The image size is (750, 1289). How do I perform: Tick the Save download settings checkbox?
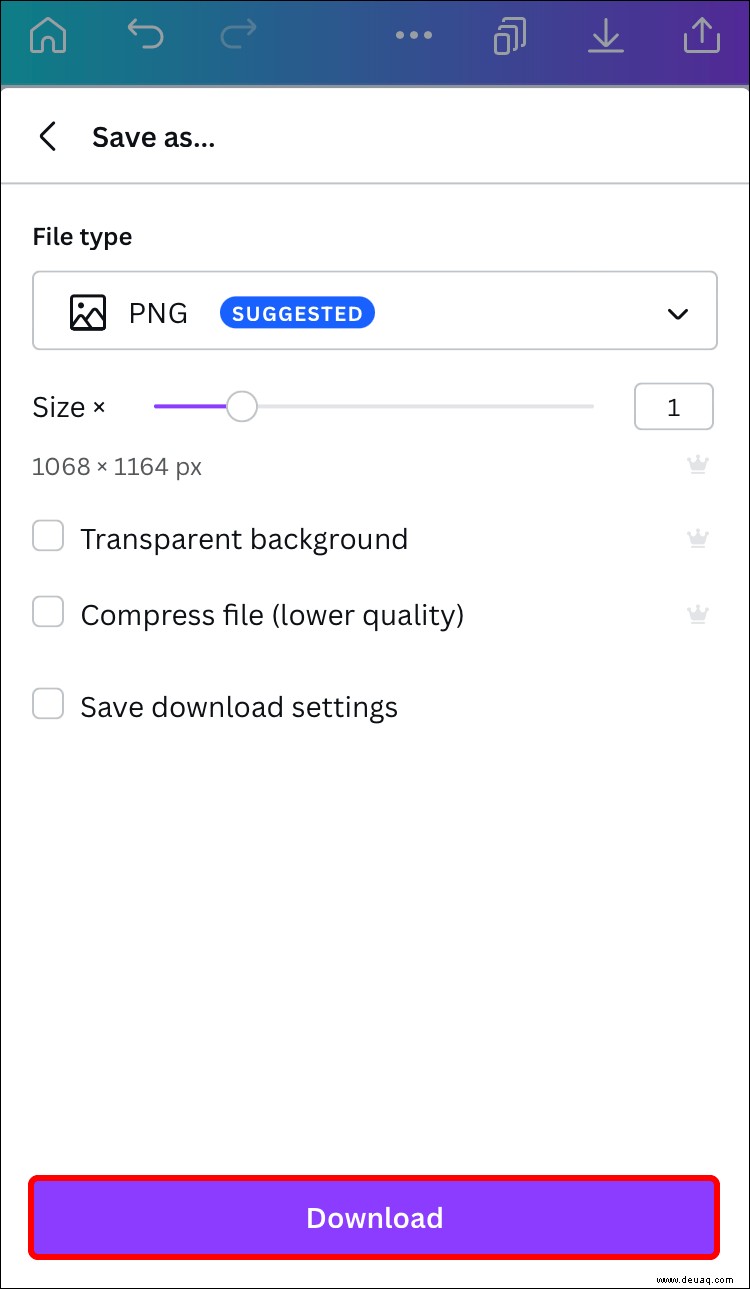(48, 704)
